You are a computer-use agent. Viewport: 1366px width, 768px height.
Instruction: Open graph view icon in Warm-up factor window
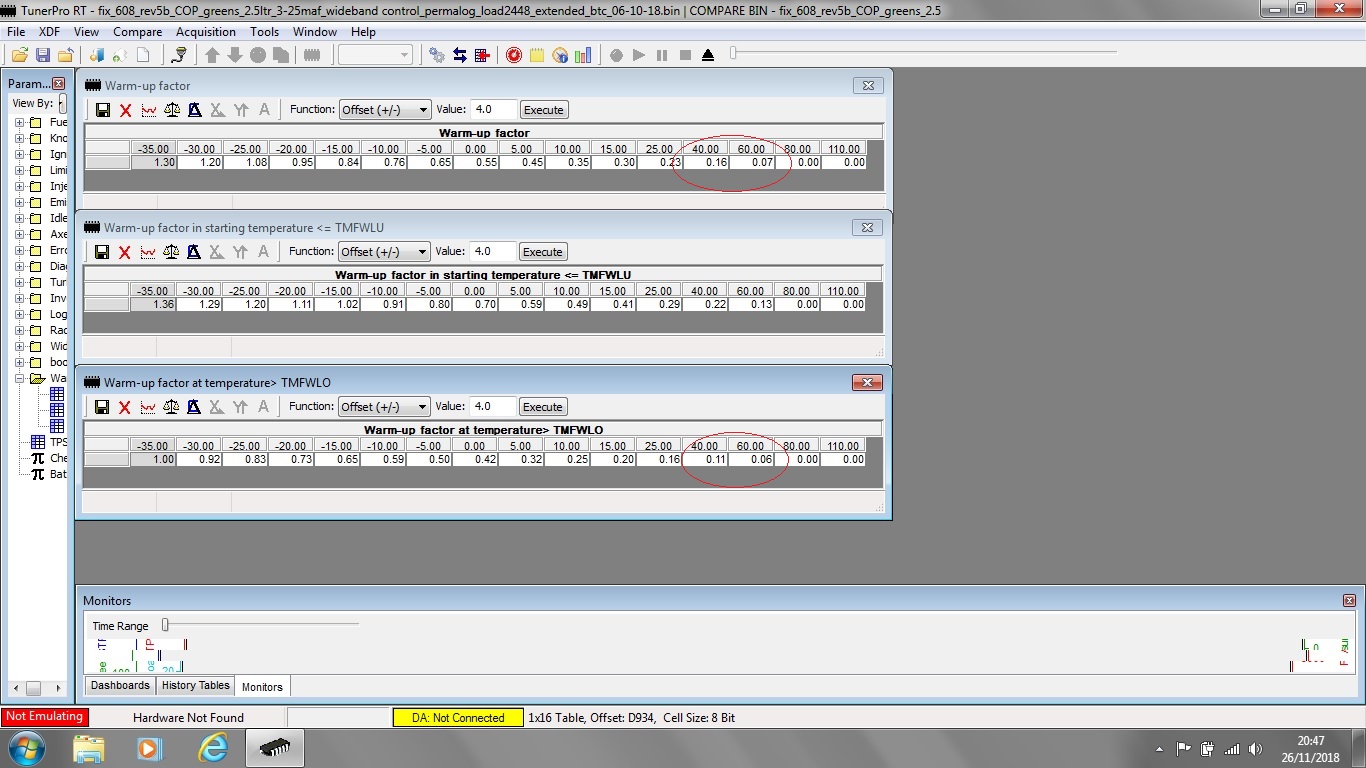coord(149,110)
